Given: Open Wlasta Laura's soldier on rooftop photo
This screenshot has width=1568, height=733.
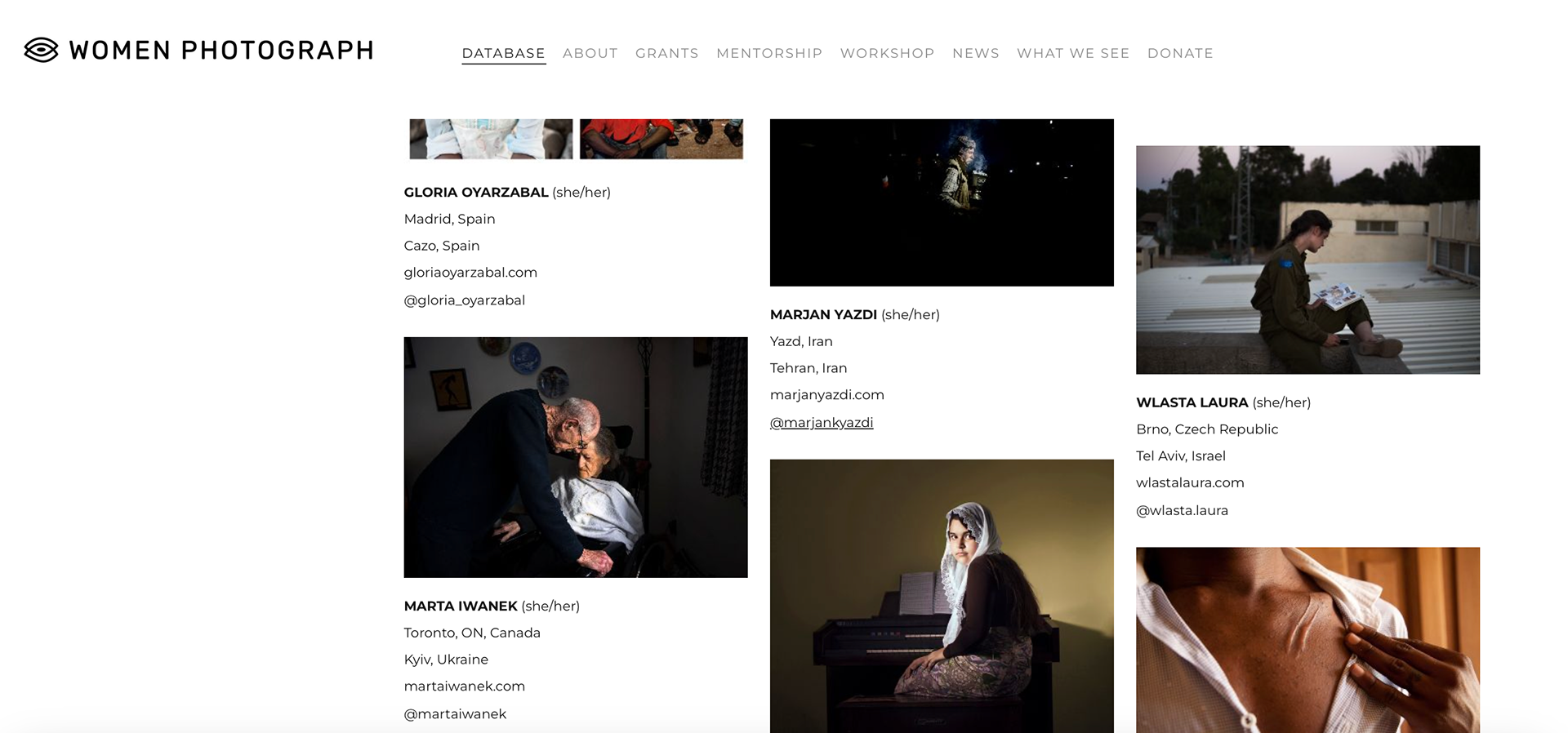Looking at the screenshot, I should tap(1307, 260).
